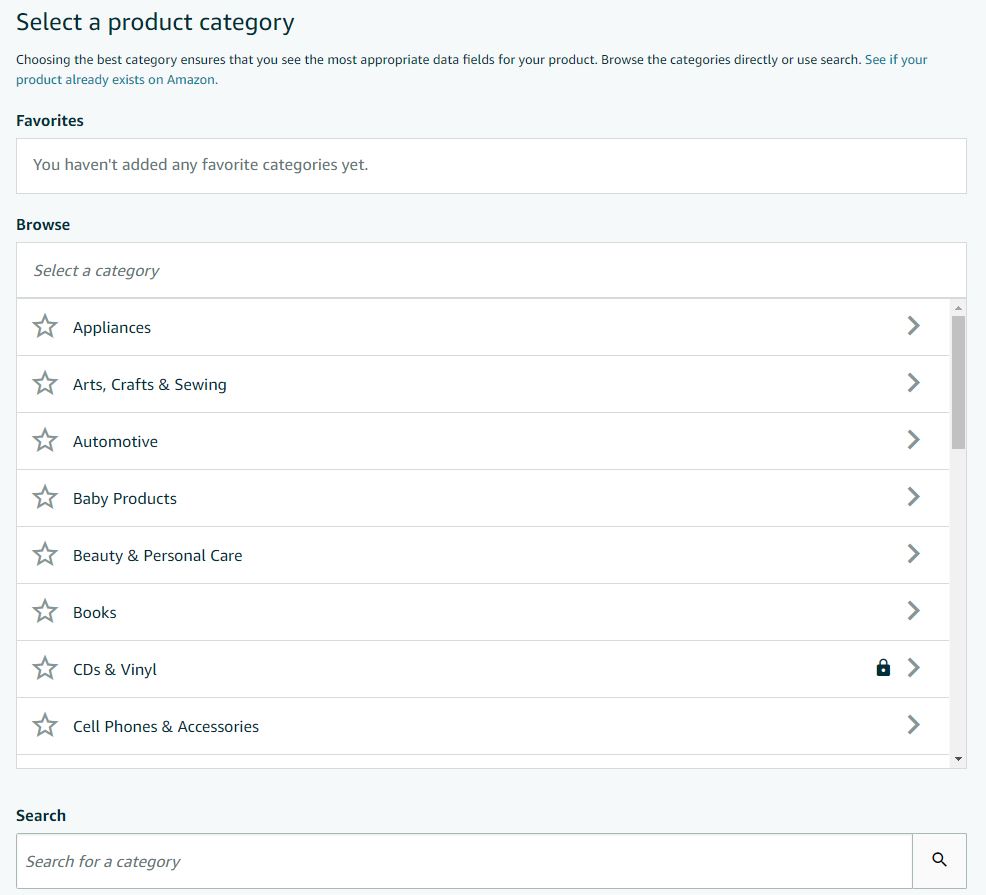Screen dimensions: 986x895
Task: Focus the "Search for a category" field
Action: pyautogui.click(x=464, y=861)
